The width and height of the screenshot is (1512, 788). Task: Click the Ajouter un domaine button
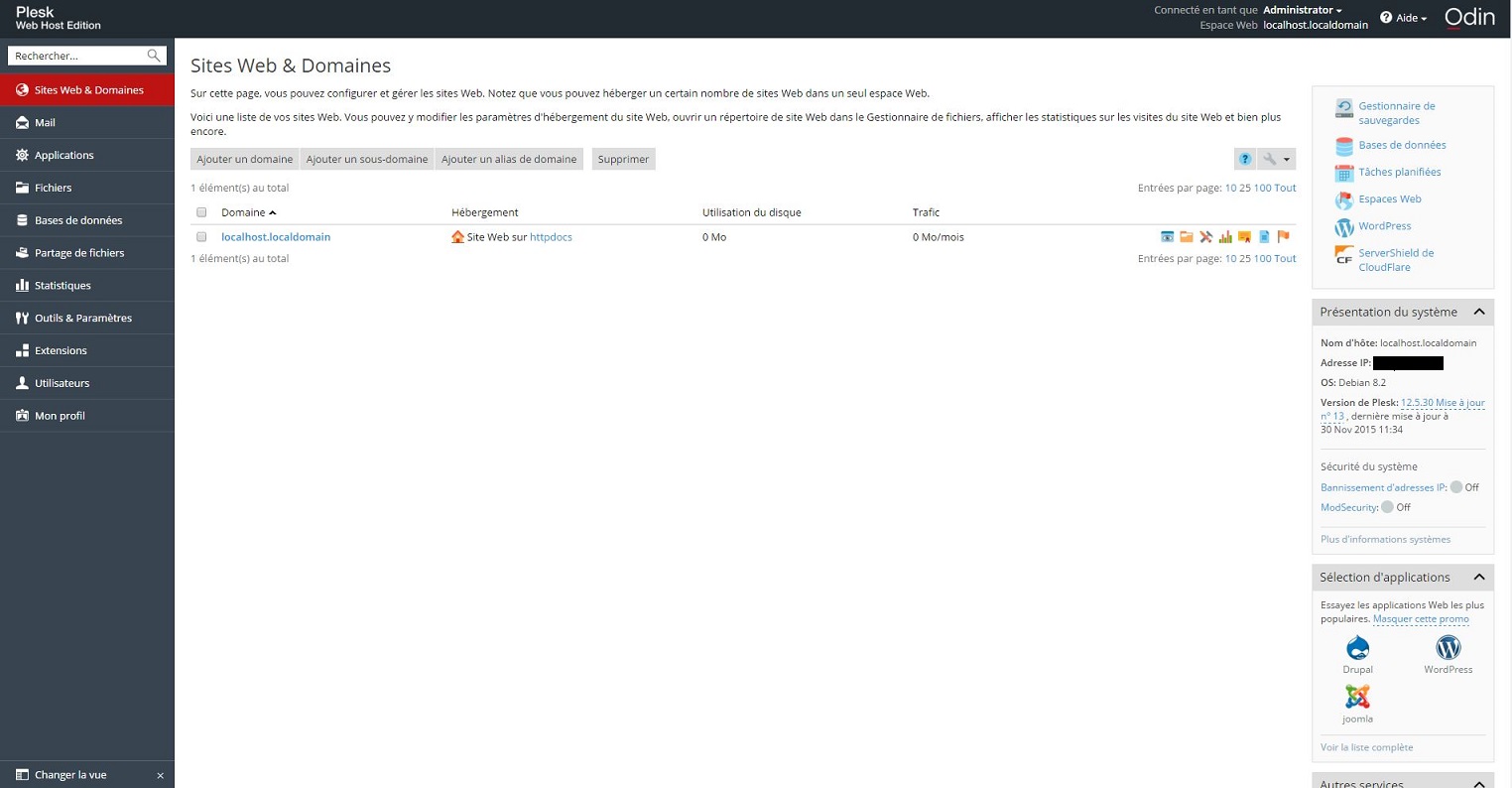(x=244, y=159)
